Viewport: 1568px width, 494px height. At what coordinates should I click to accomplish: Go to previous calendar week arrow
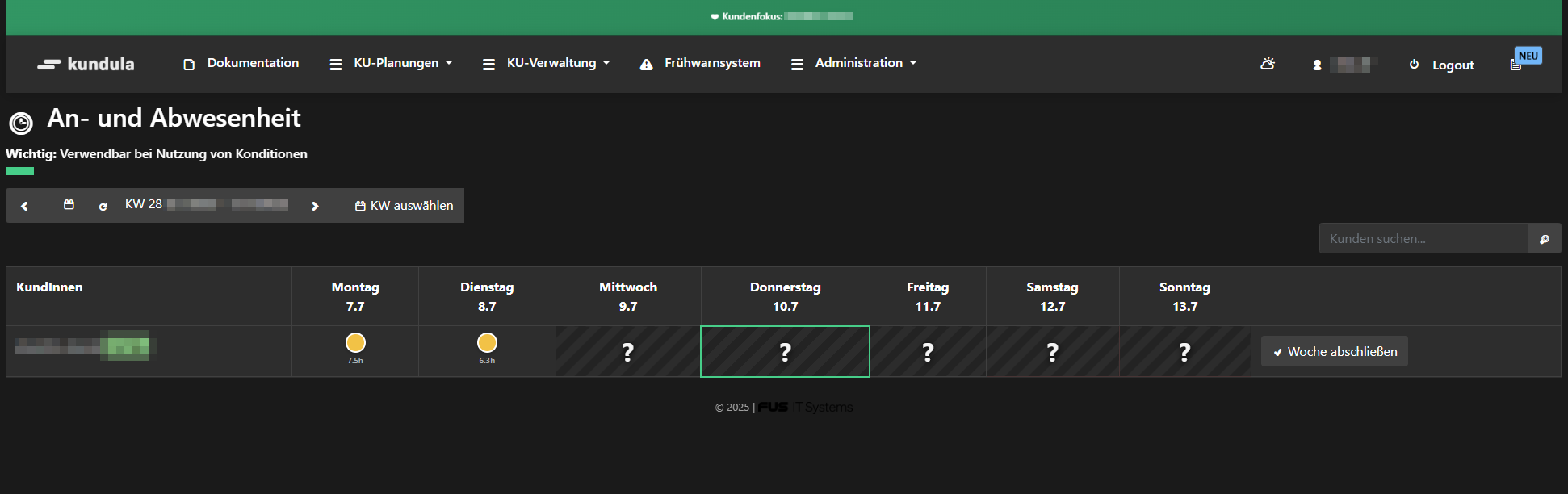[25, 206]
